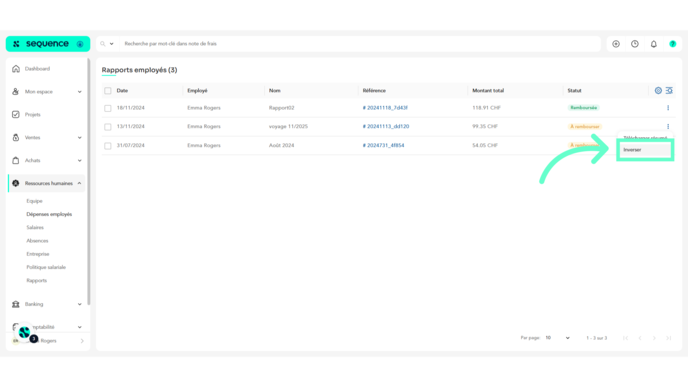Open Rapports in the sidebar submenu

point(36,280)
